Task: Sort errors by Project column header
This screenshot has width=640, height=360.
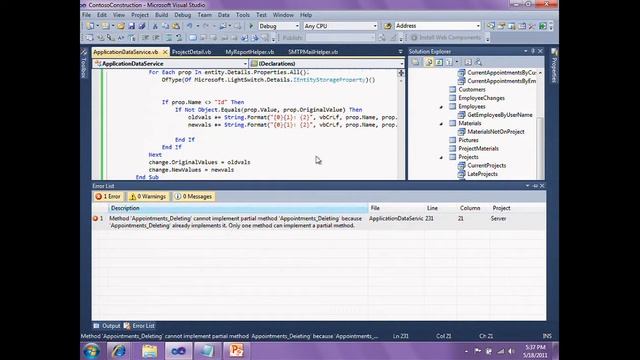Action: pyautogui.click(x=518, y=208)
